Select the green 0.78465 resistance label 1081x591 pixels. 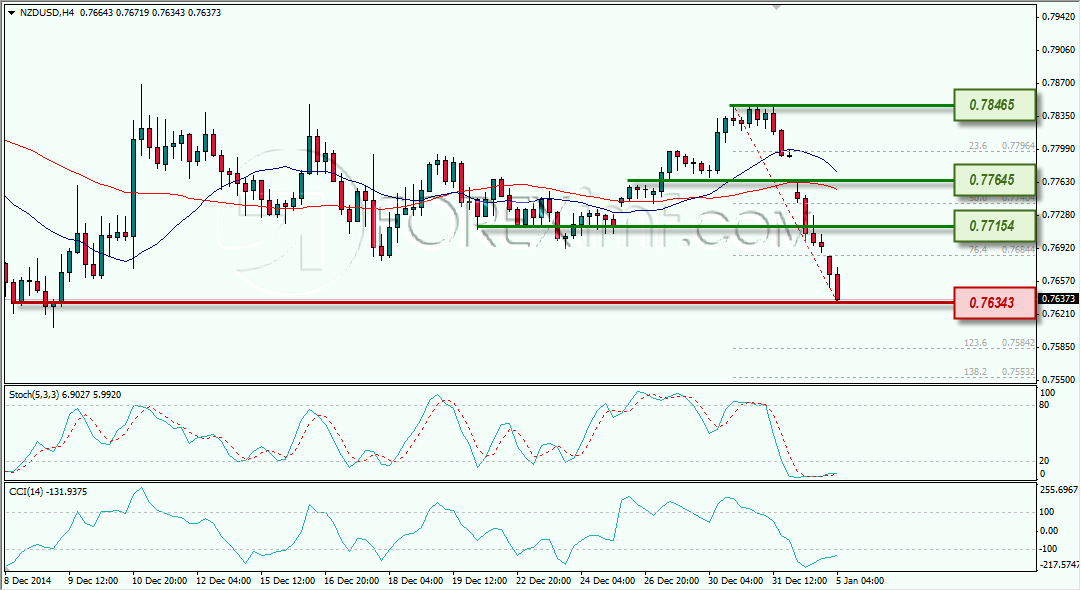click(x=995, y=106)
